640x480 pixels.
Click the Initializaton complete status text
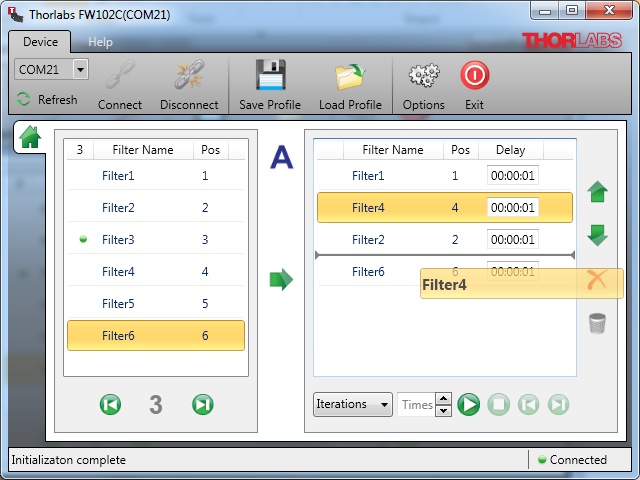(69, 460)
